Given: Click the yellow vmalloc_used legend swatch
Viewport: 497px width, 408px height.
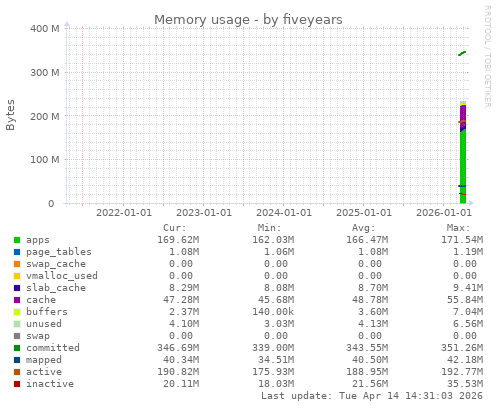Looking at the screenshot, I should (17, 276).
